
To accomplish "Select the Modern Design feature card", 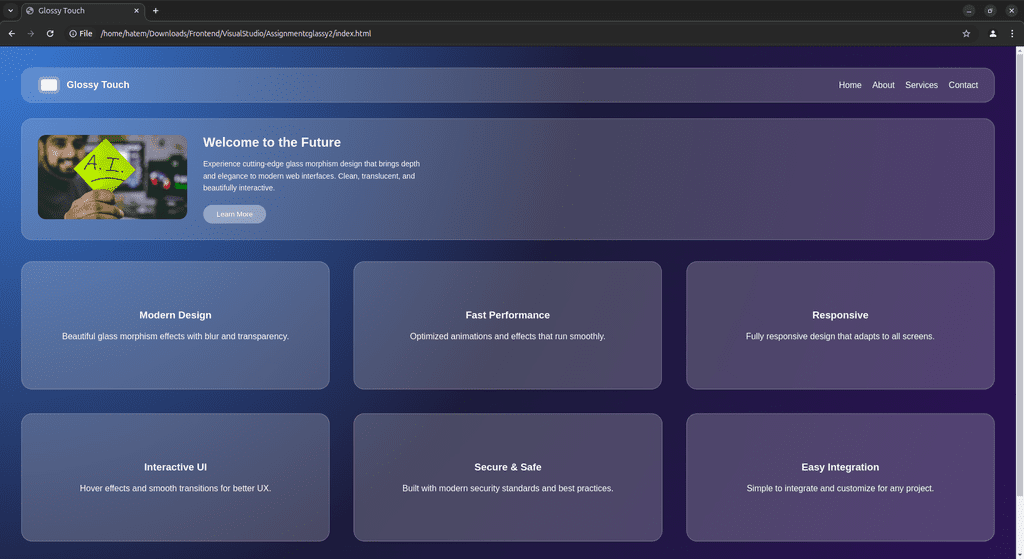I will tap(175, 325).
